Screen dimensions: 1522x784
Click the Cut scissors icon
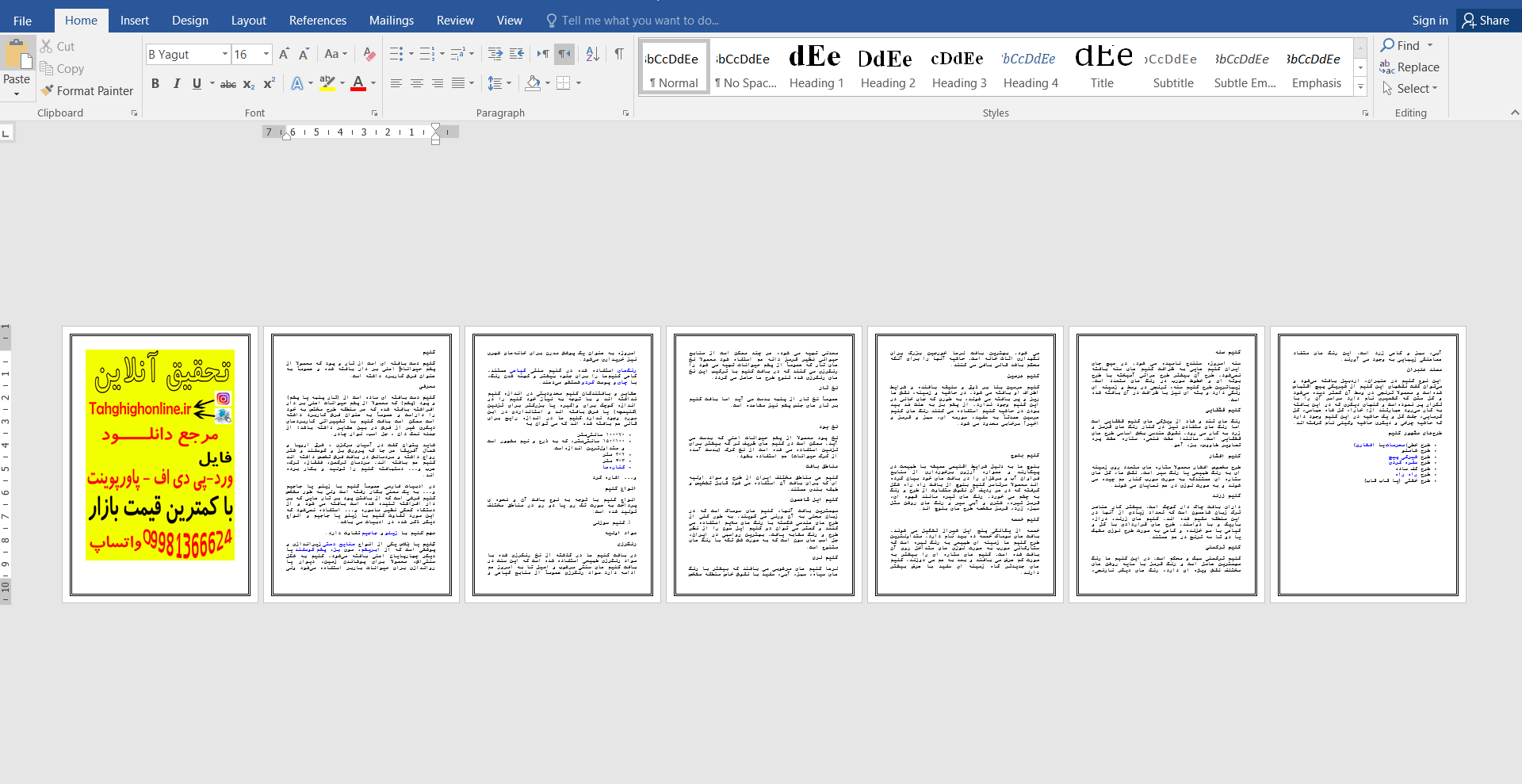(47, 47)
